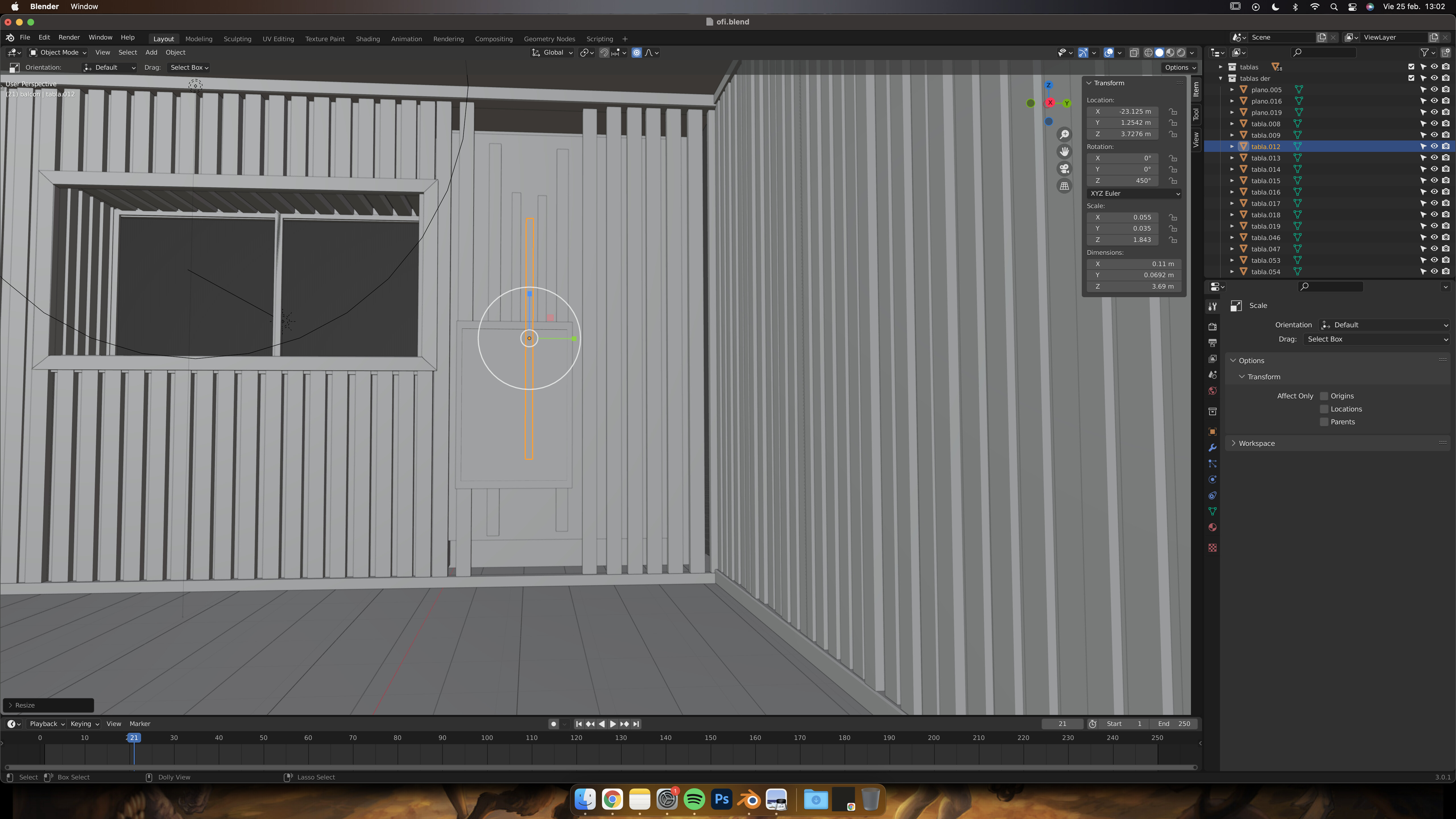Open Blender app from the Dock
This screenshot has height=819, width=1456.
750,800
